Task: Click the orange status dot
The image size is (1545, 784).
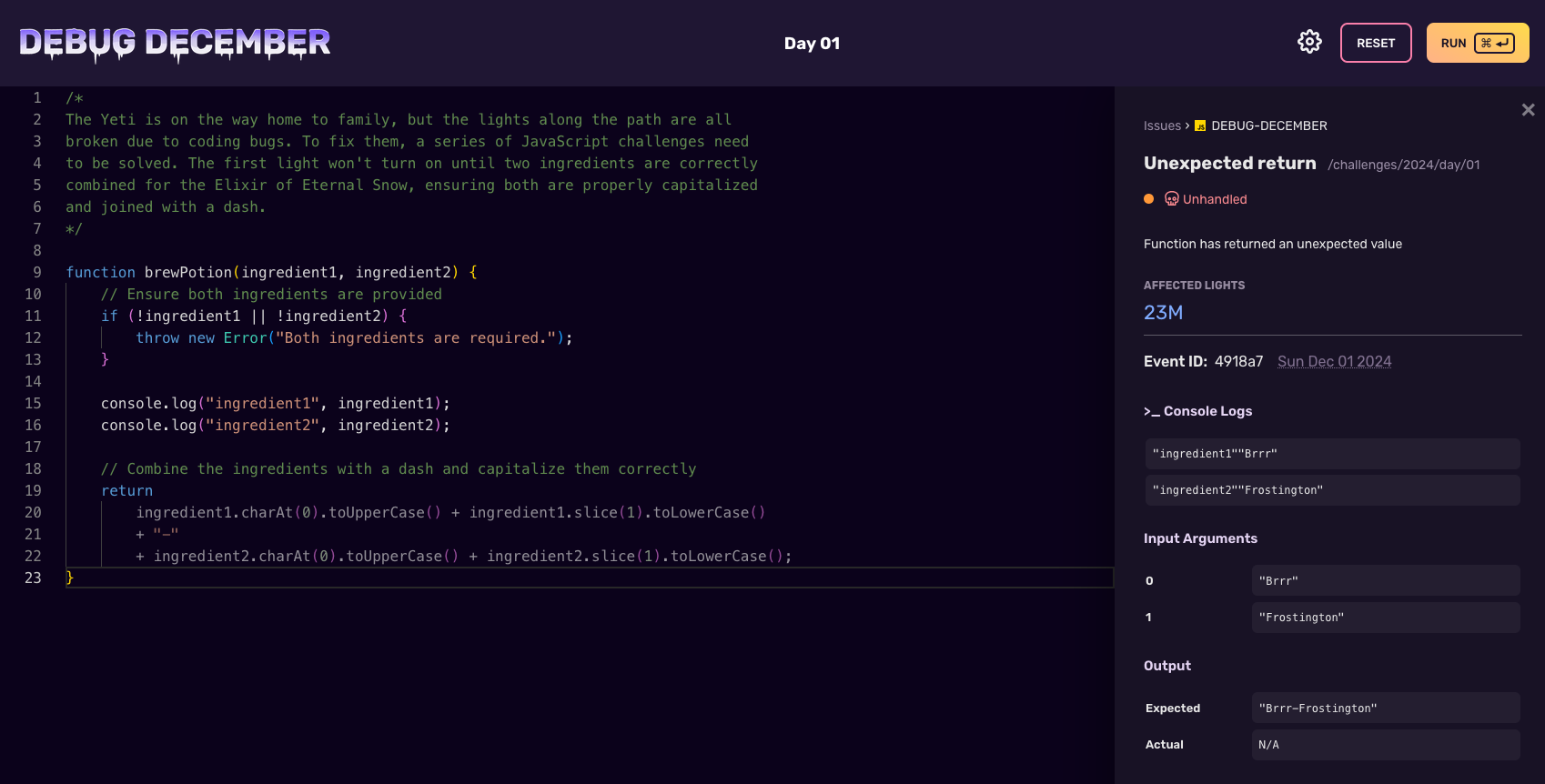Action: 1149,199
